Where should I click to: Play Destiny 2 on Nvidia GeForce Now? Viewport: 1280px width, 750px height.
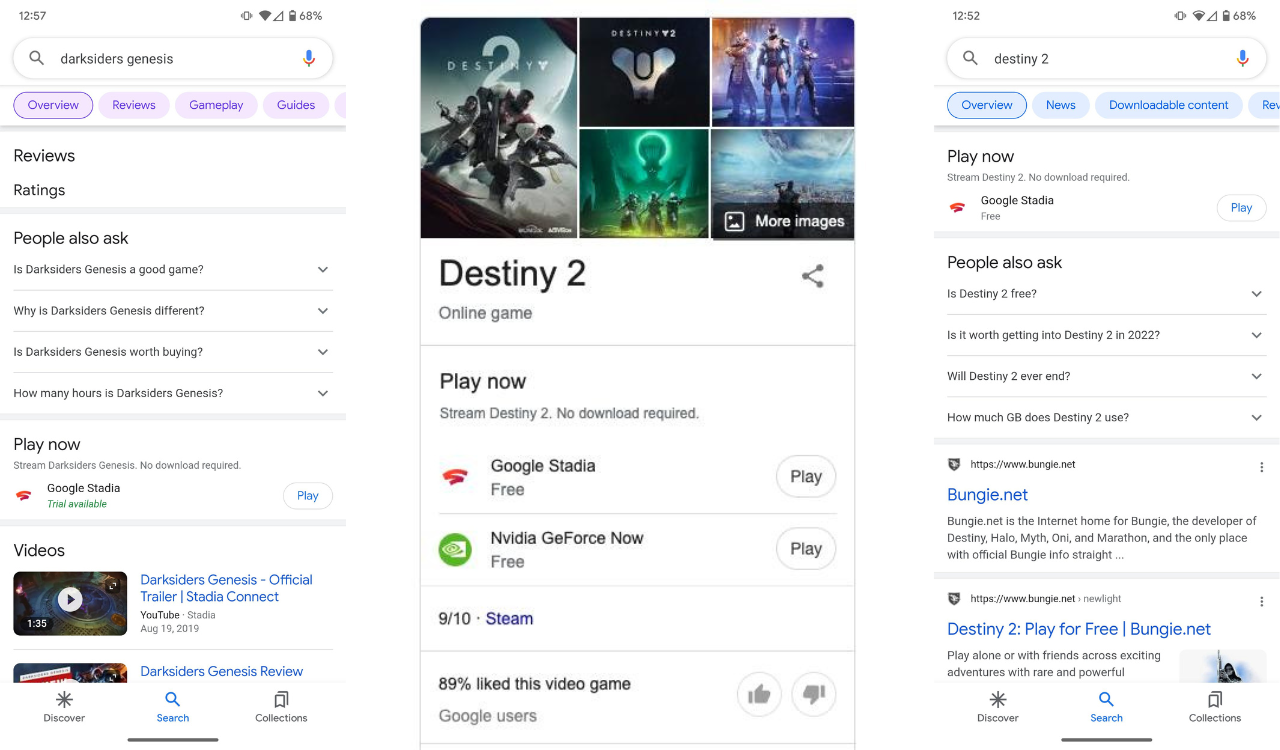(806, 549)
